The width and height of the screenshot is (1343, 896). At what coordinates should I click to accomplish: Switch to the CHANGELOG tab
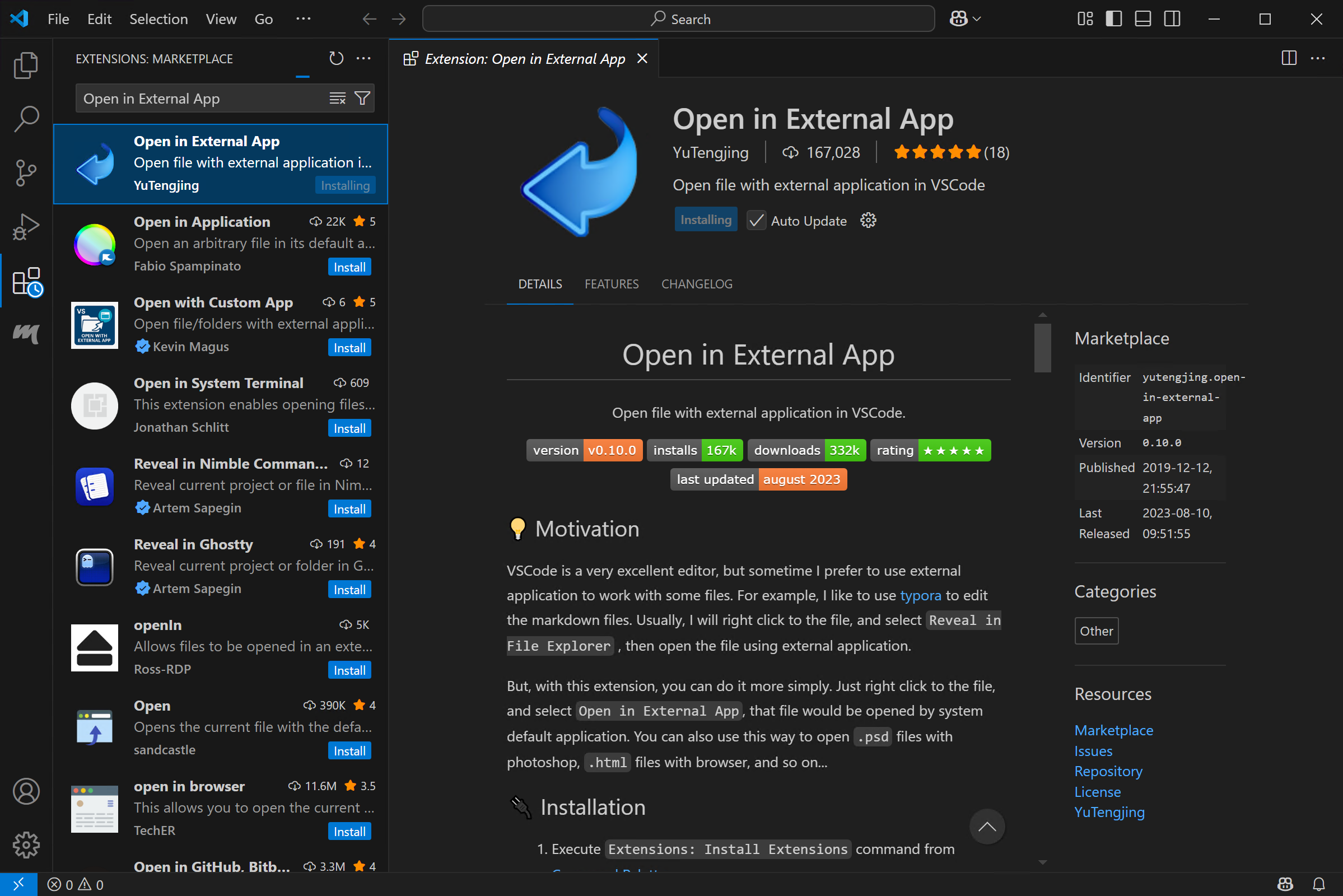click(x=697, y=284)
